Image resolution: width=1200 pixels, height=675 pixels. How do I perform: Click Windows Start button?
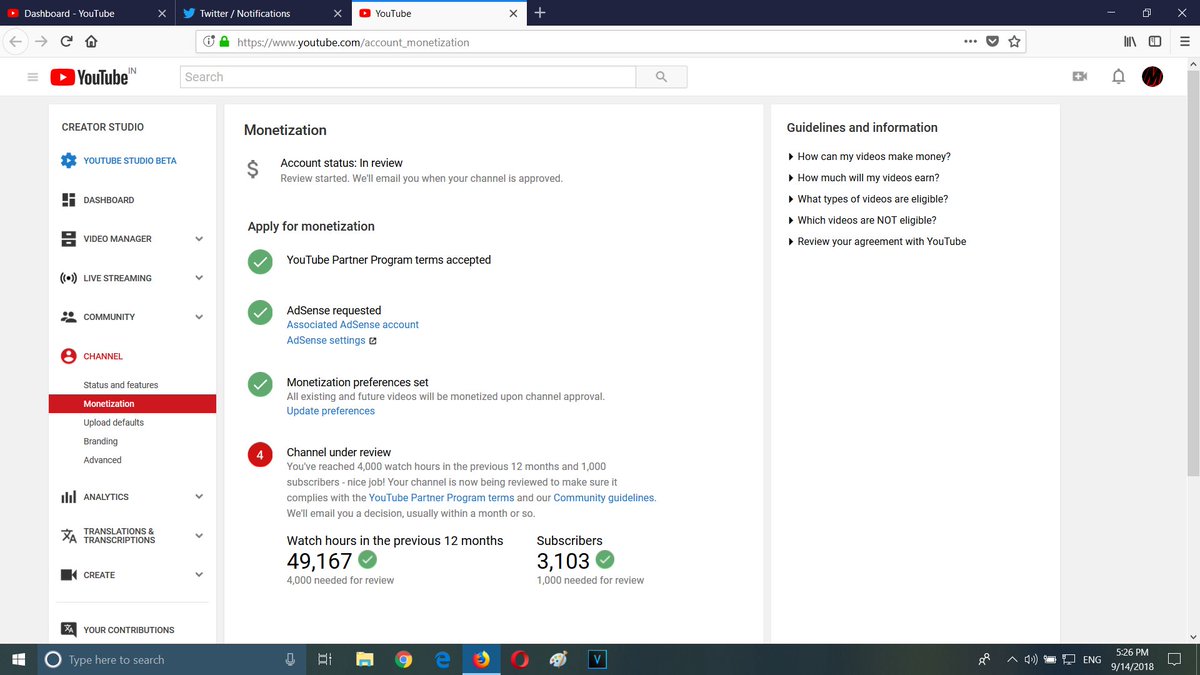pos(18,660)
